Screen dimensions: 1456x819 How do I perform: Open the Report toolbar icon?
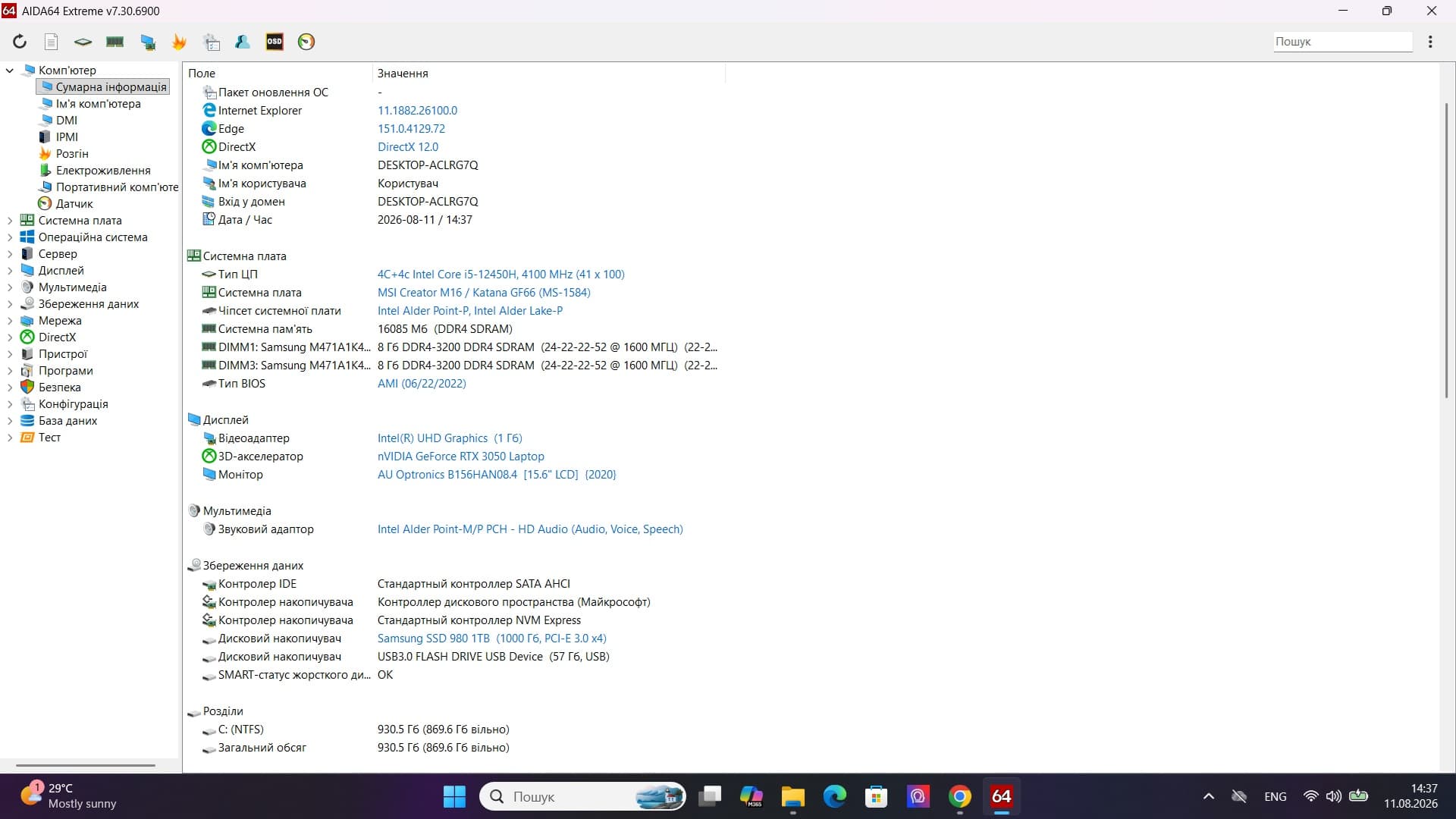coord(51,42)
